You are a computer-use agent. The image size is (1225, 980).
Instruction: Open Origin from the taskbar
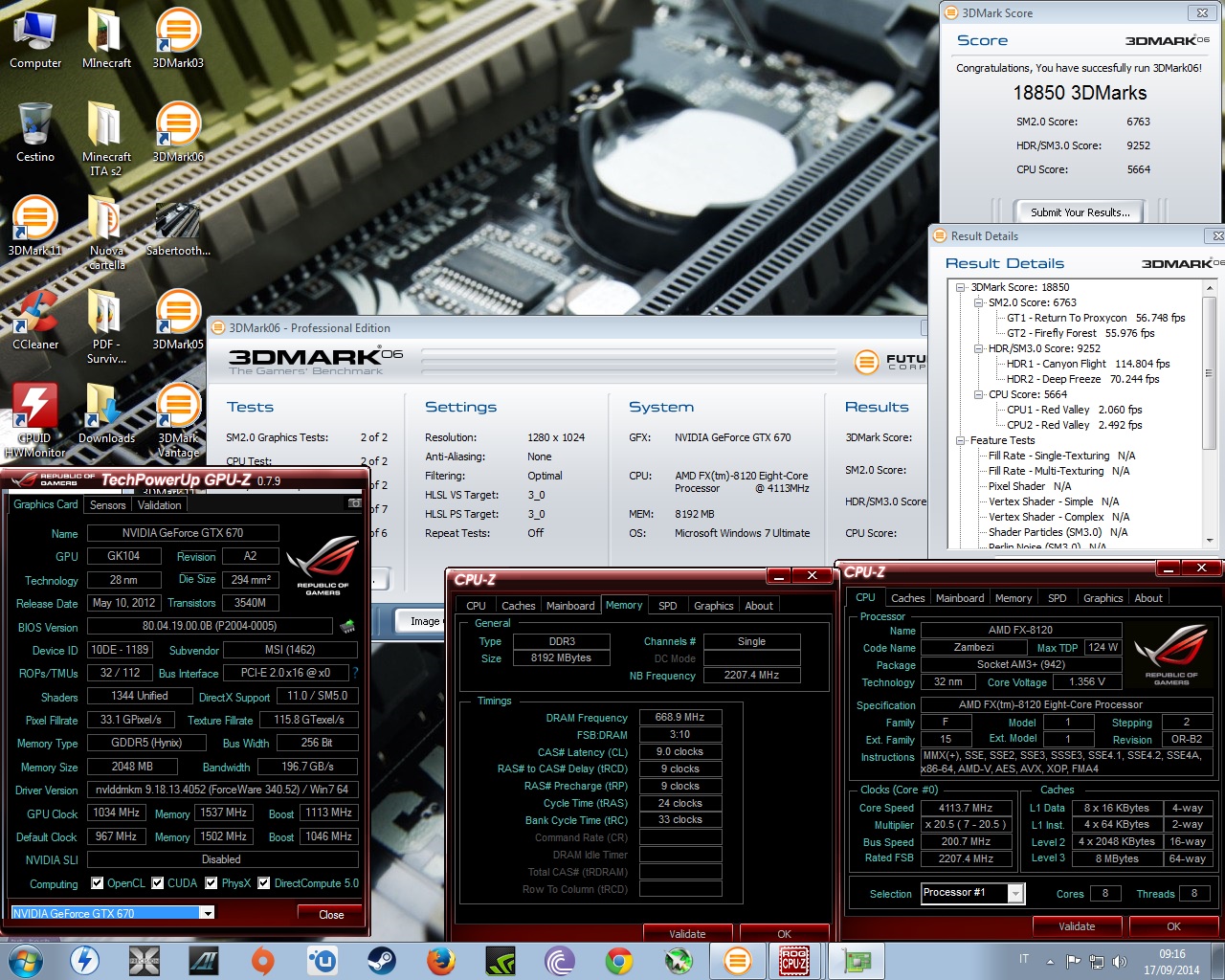click(x=263, y=960)
